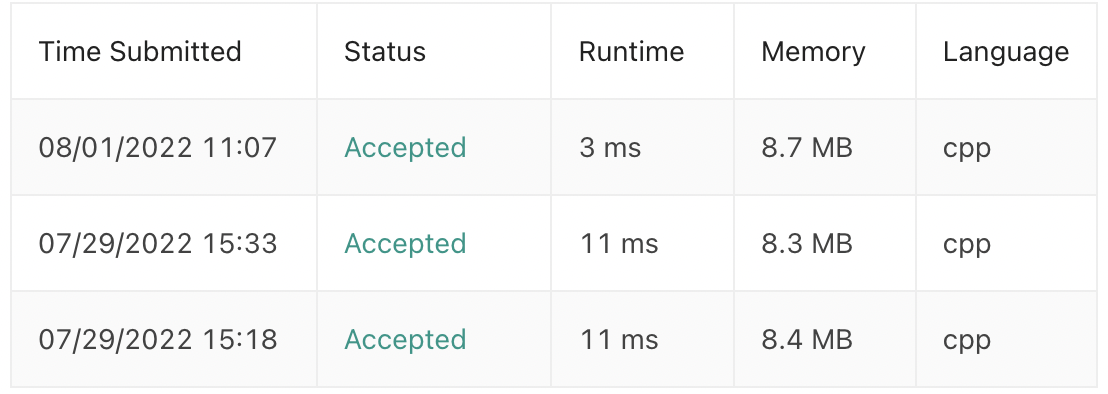Click cpp language in the last row

point(967,342)
